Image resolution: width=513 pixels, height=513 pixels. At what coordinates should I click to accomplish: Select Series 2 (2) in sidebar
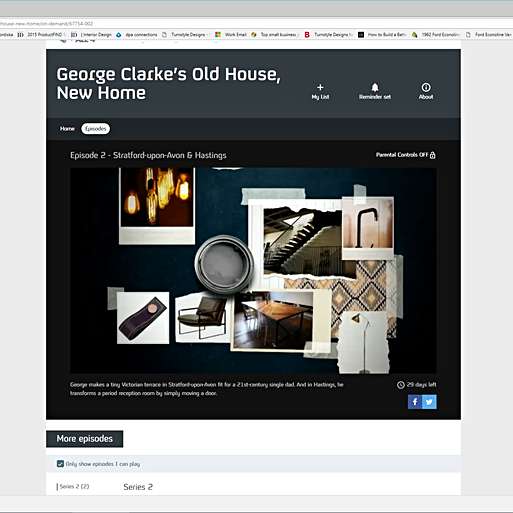coord(74,486)
